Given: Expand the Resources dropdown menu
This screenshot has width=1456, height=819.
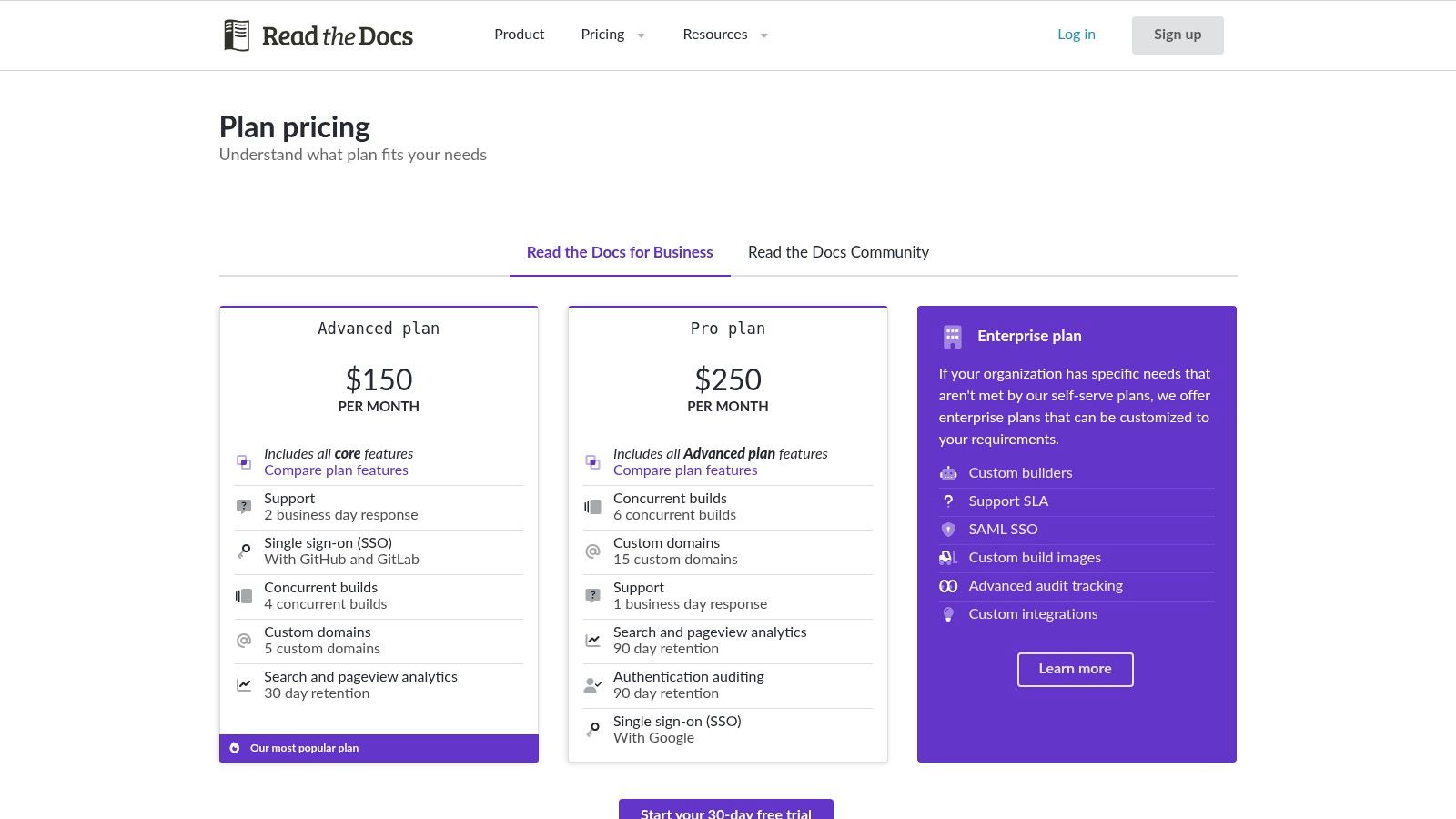Looking at the screenshot, I should pos(724,35).
